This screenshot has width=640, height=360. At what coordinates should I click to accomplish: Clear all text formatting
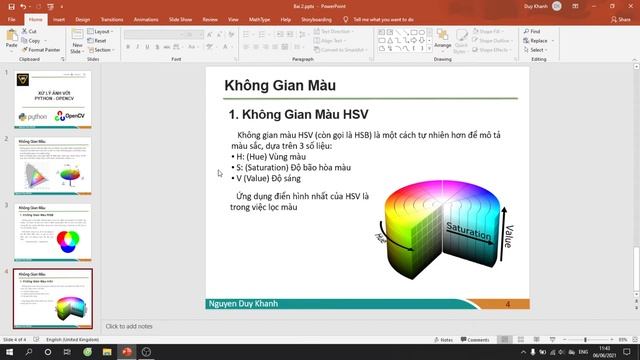tap(231, 35)
